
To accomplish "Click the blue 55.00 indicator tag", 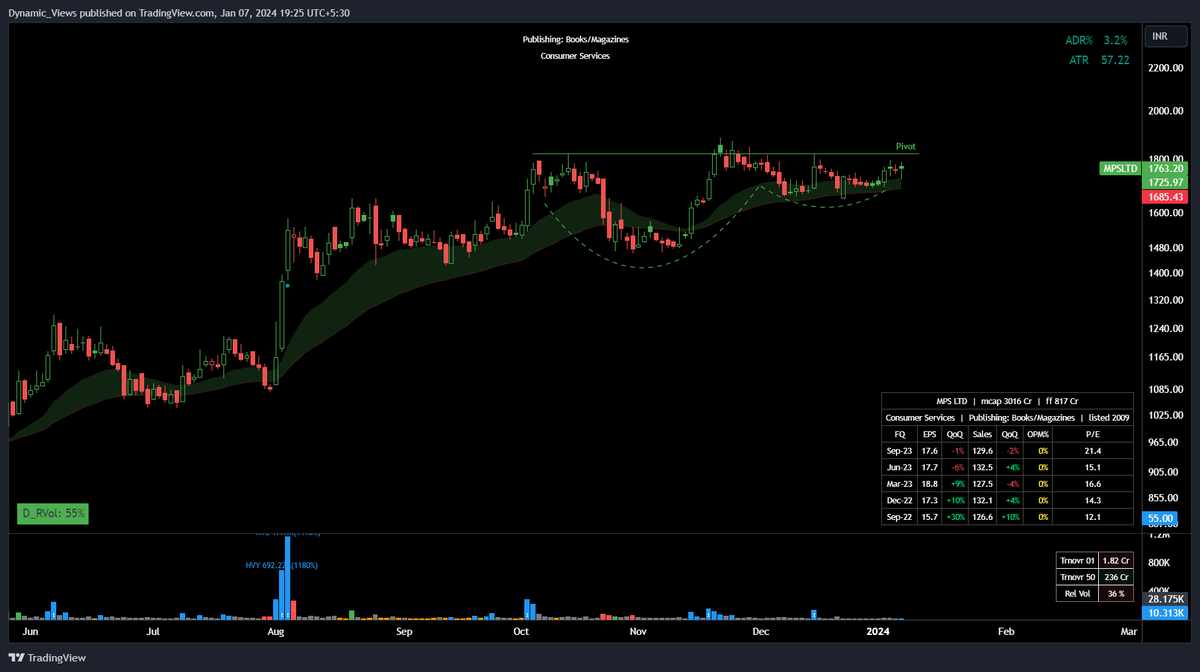I will [x=1160, y=519].
